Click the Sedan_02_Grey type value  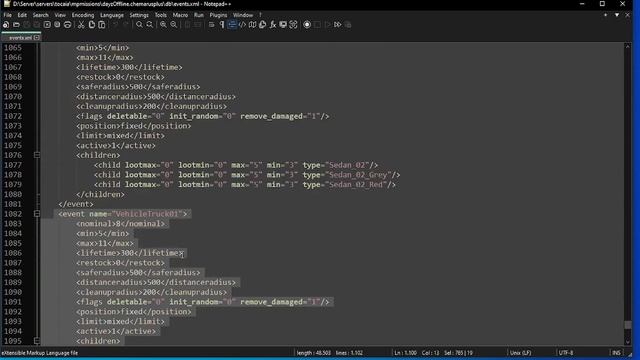pyautogui.click(x=358, y=175)
